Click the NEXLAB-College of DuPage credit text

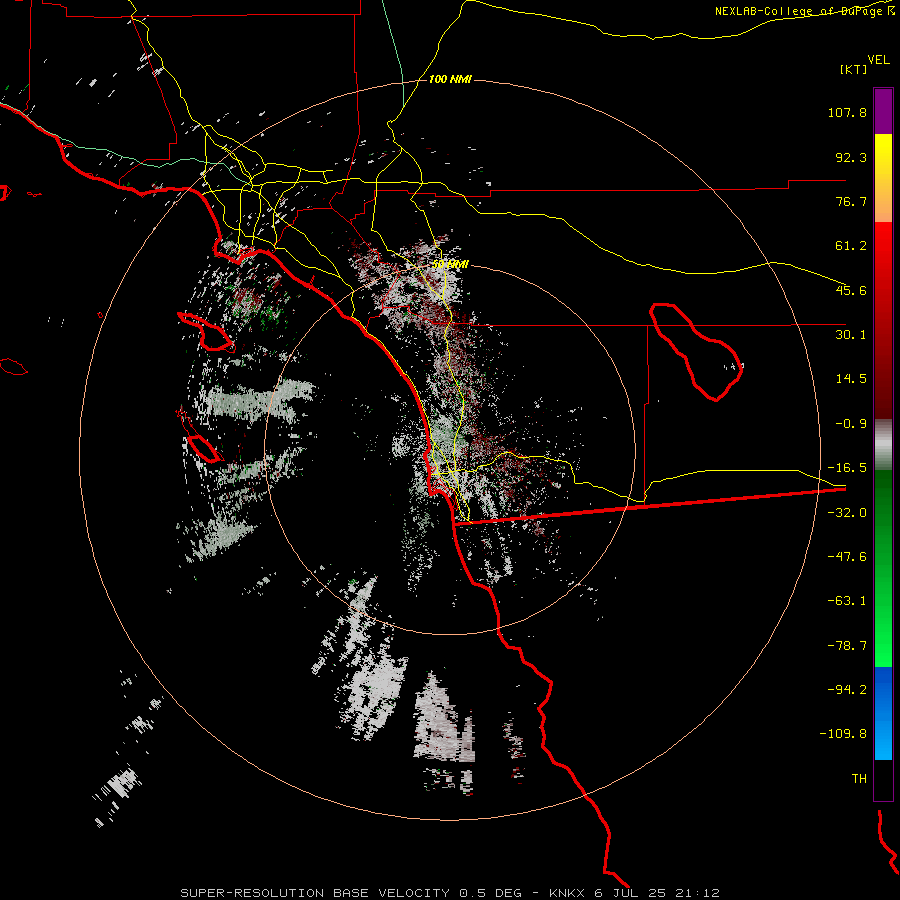(x=804, y=11)
